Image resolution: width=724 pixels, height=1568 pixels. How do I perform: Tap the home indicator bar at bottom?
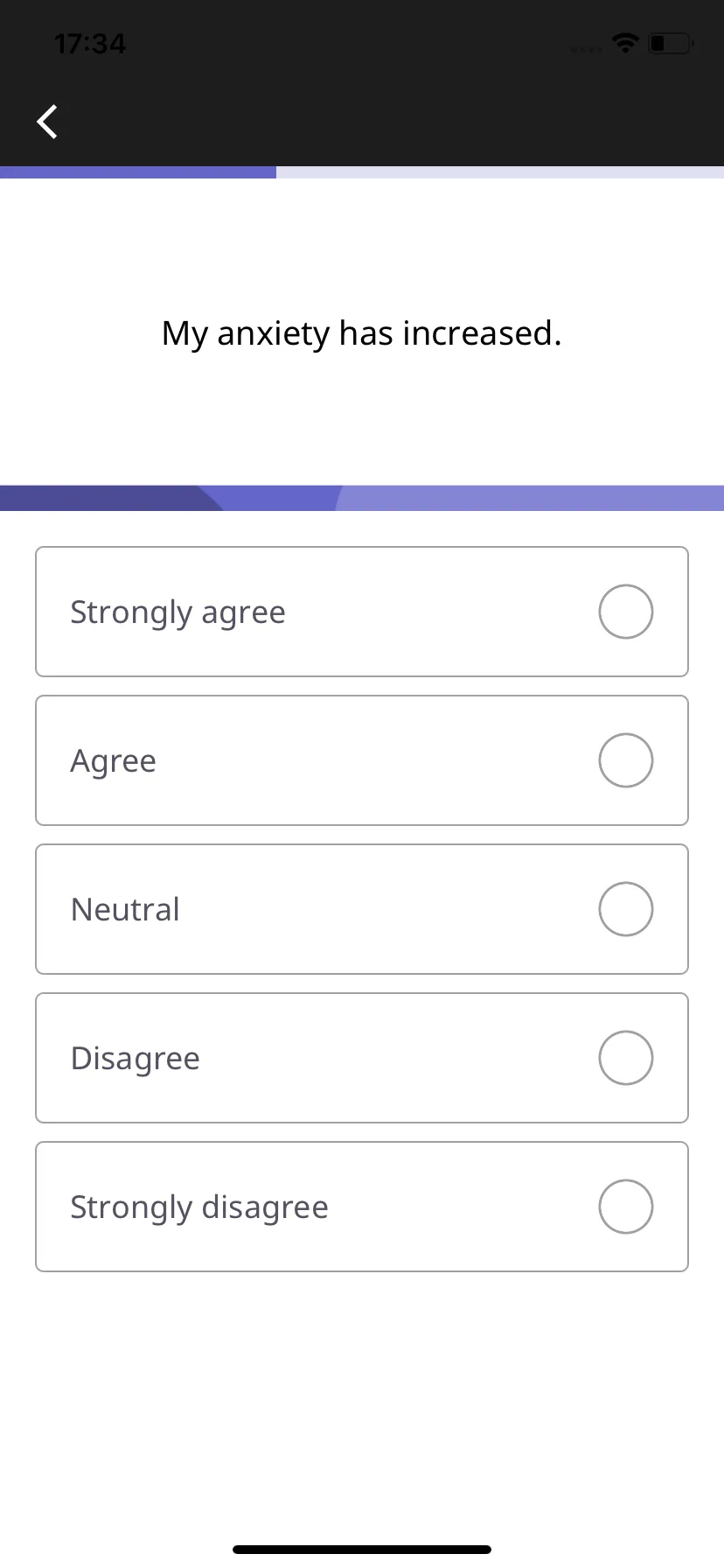click(x=362, y=1550)
